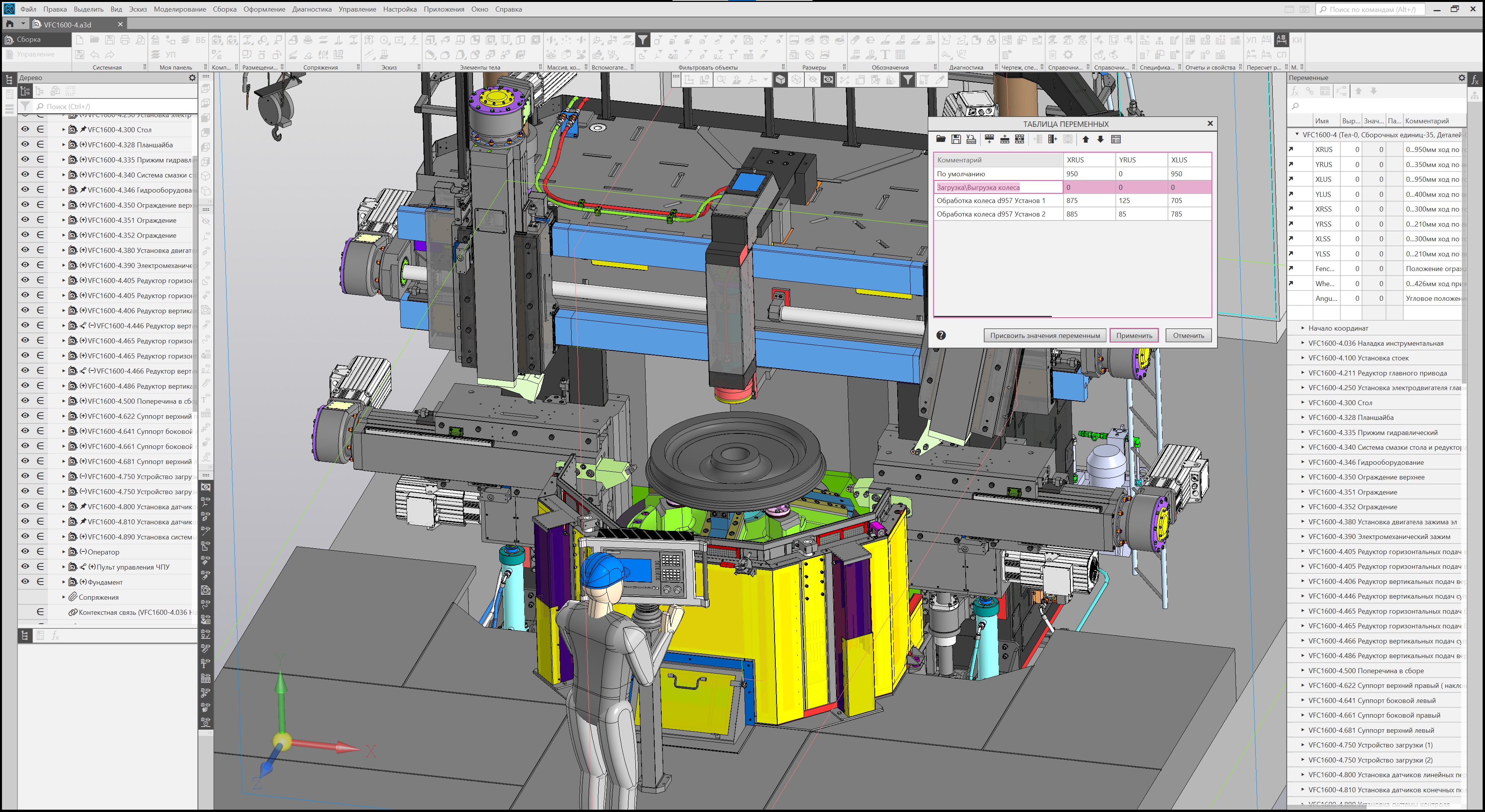Image resolution: width=1485 pixels, height=812 pixels.
Task: Toggle visibility of Оператор component
Action: coord(26,551)
